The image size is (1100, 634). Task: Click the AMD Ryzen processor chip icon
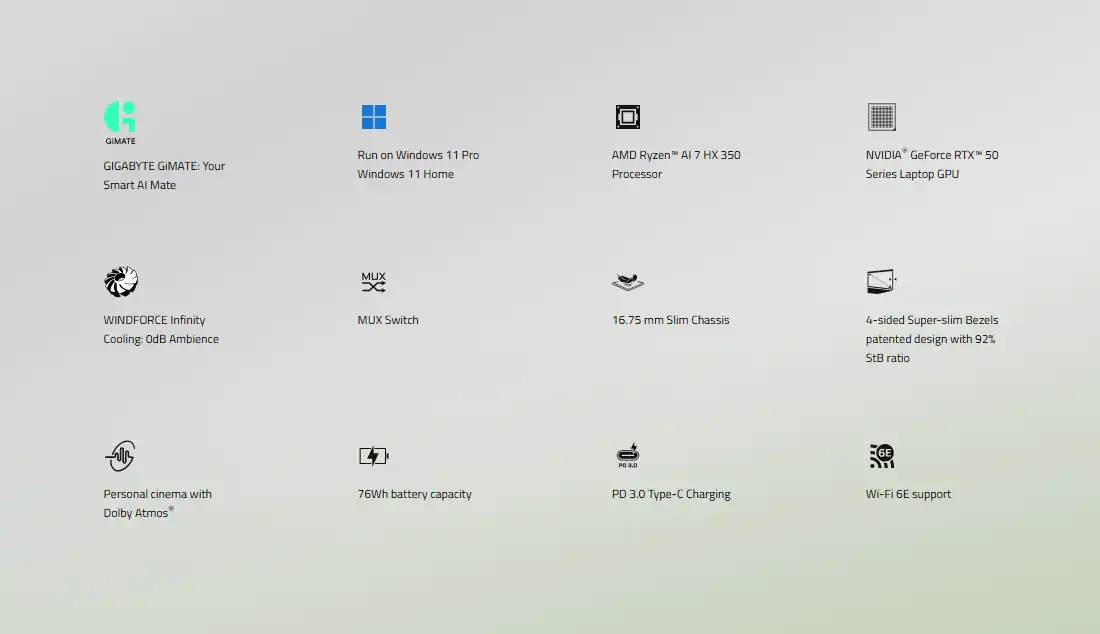coord(628,117)
